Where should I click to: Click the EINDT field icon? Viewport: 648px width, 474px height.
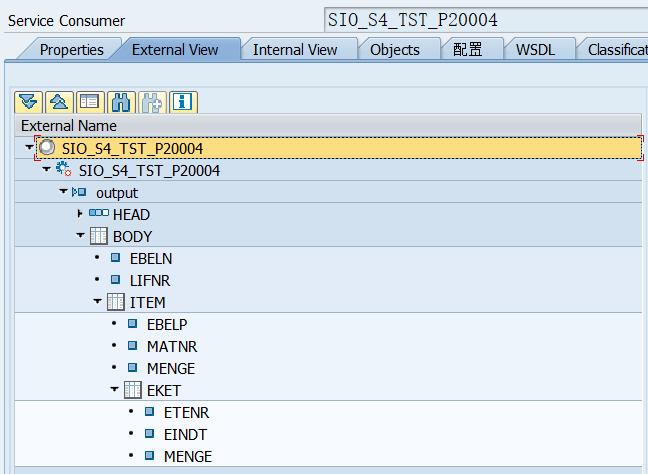click(x=149, y=434)
